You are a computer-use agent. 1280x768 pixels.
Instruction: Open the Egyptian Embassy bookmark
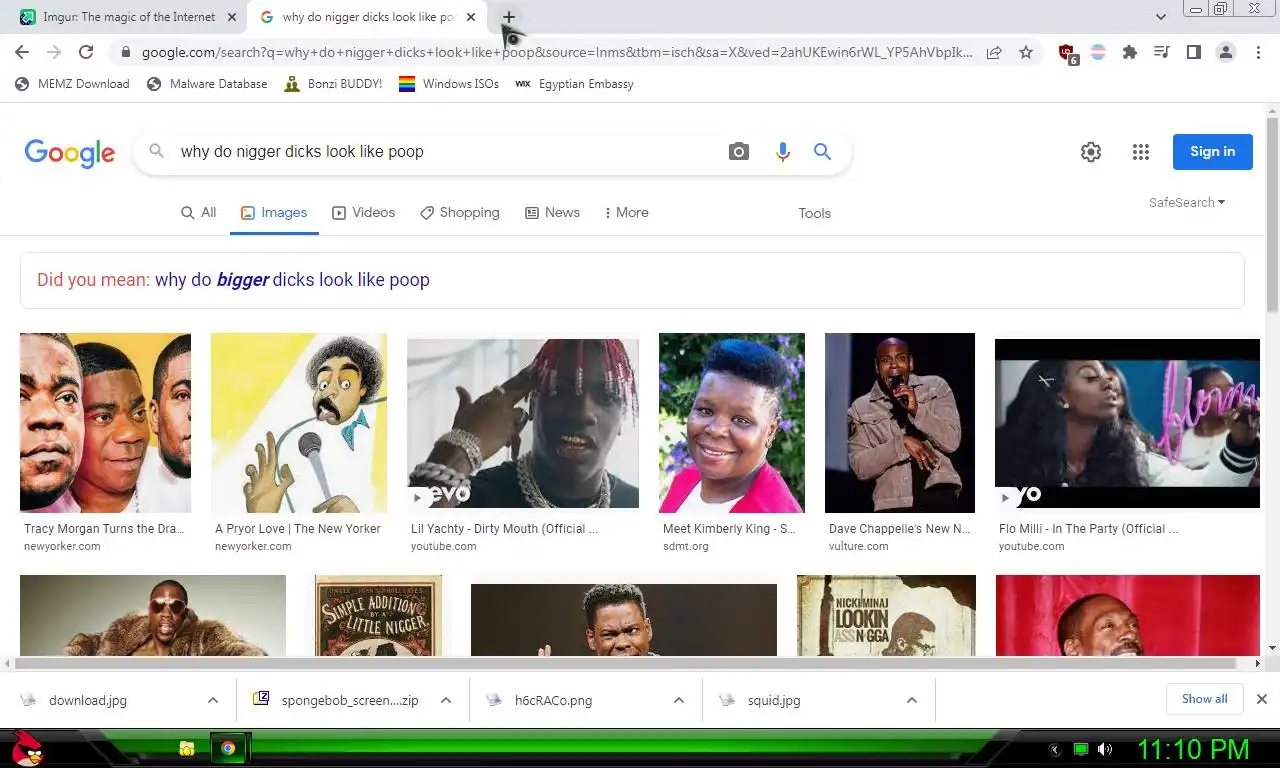574,84
